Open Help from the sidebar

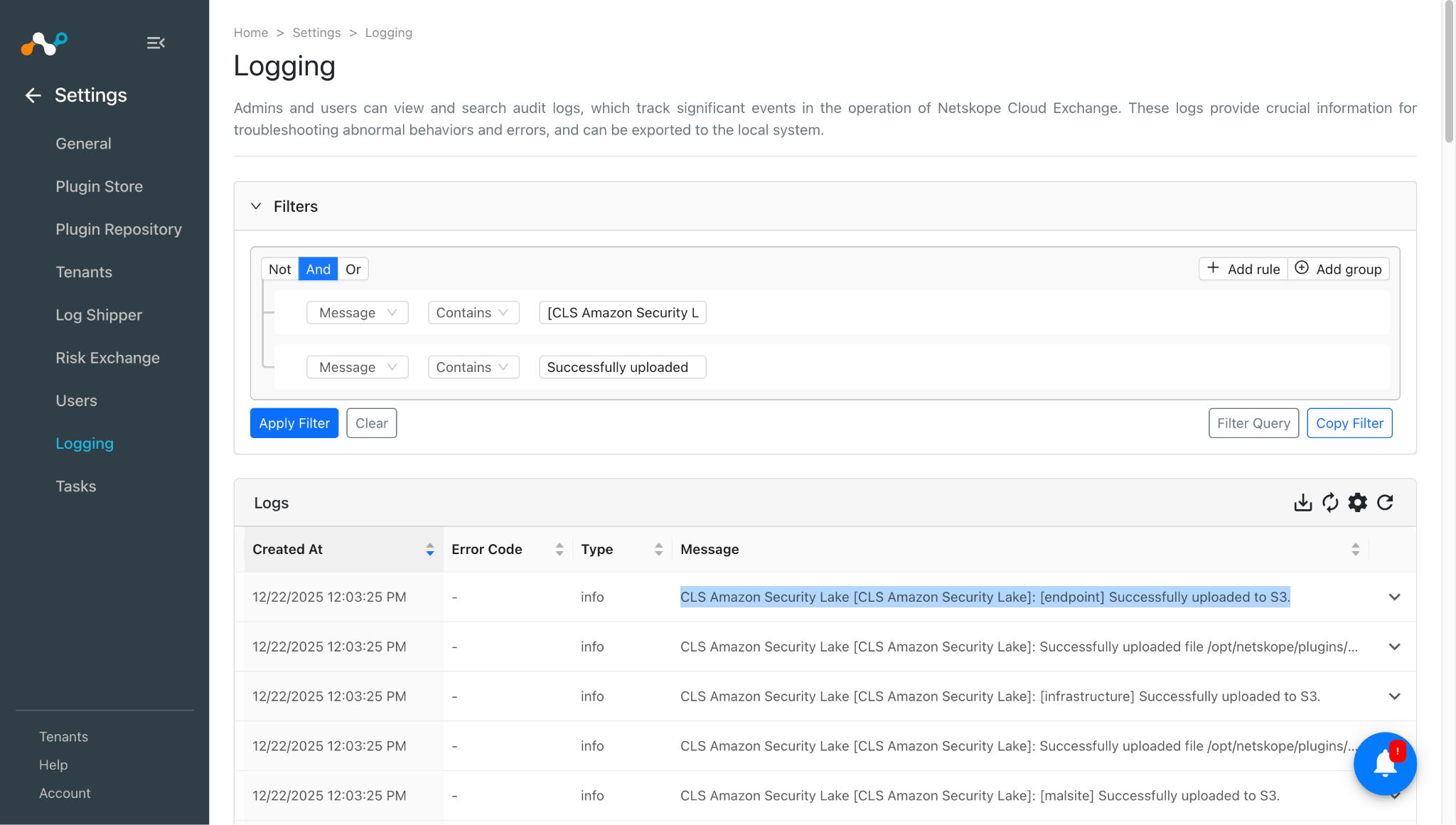coord(53,765)
